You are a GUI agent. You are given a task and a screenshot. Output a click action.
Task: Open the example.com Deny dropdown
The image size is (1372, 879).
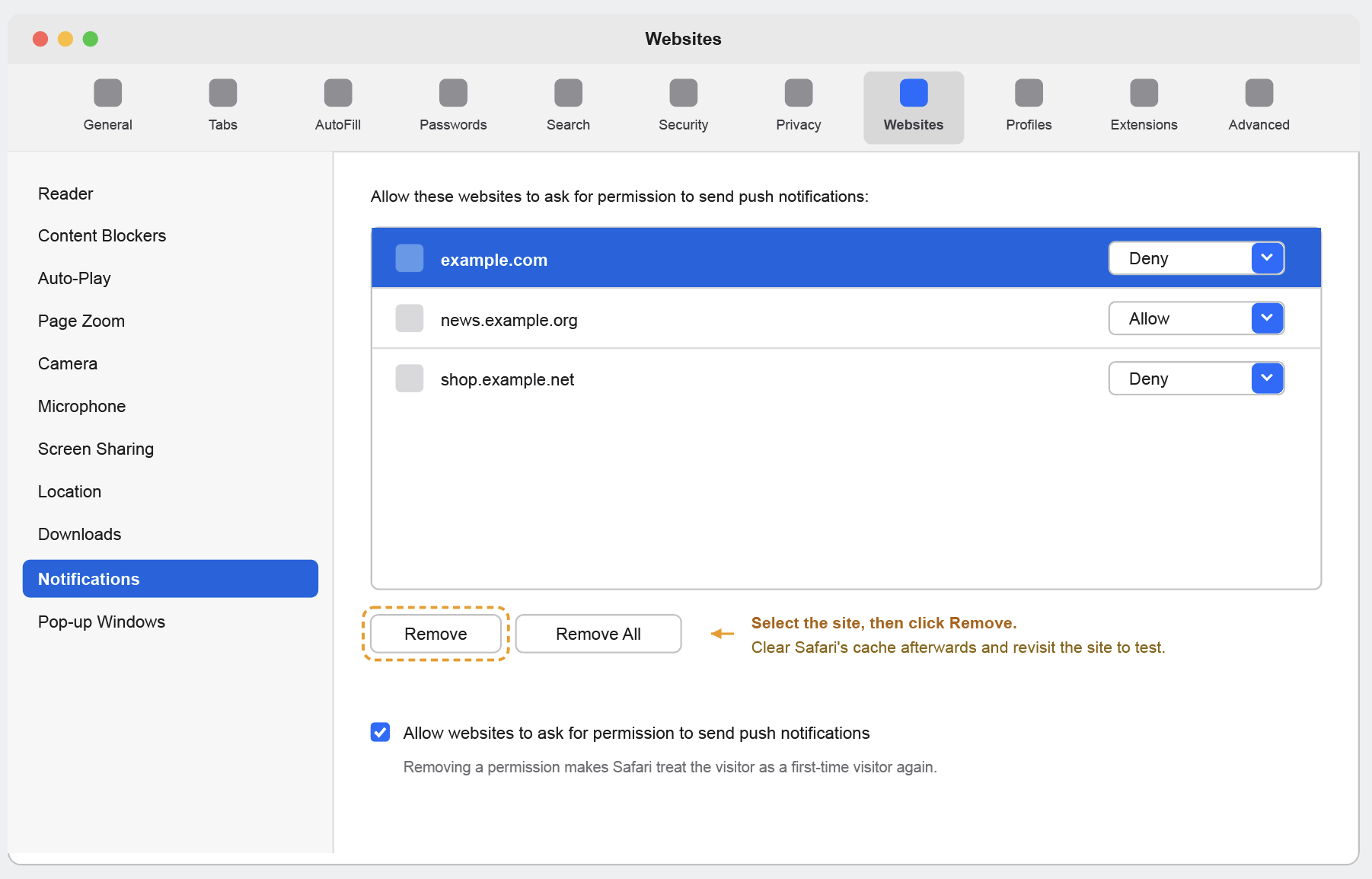pos(1196,258)
